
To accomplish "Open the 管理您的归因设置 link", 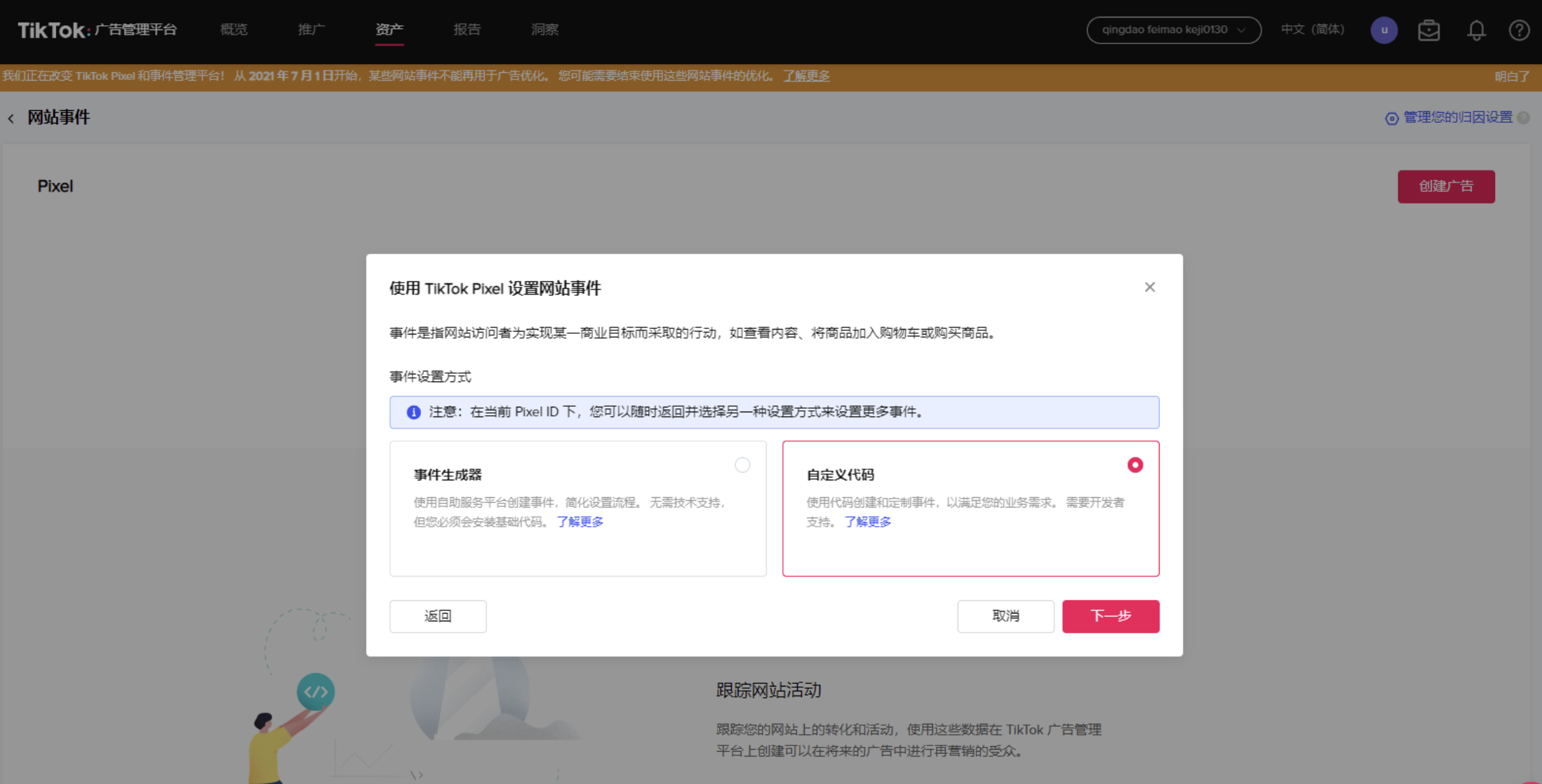I will pyautogui.click(x=1457, y=118).
